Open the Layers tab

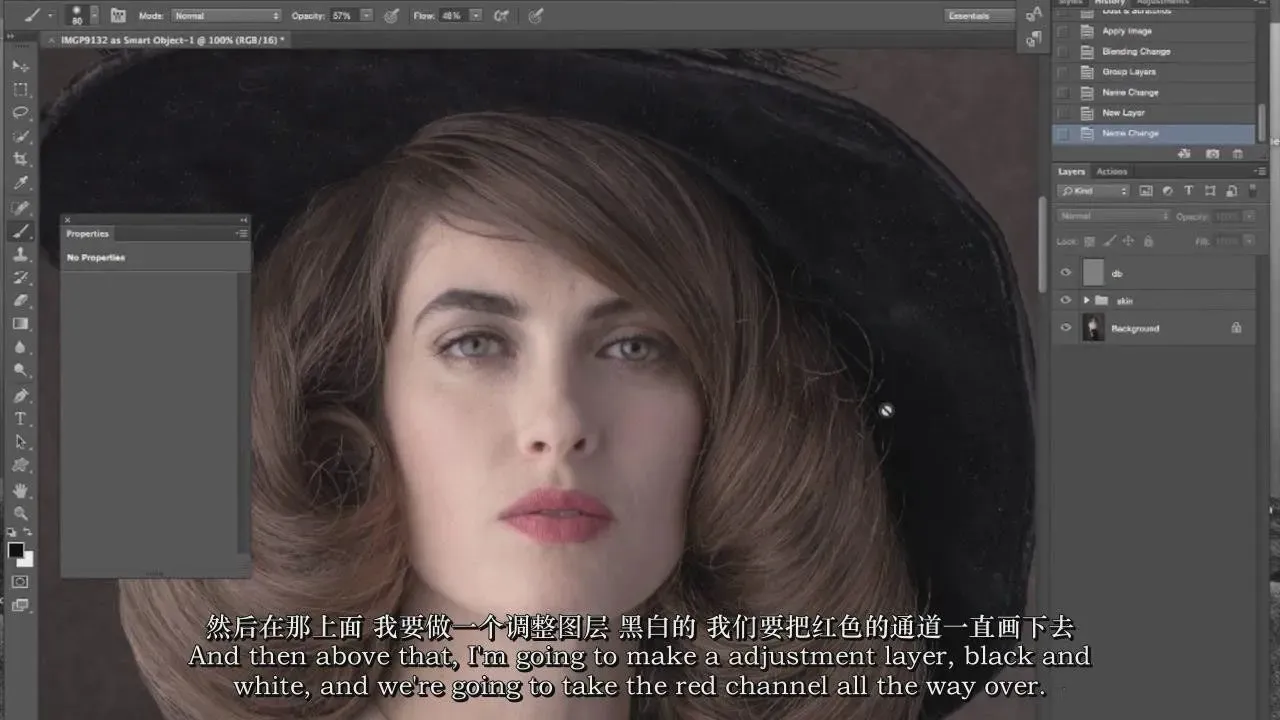[x=1072, y=172]
